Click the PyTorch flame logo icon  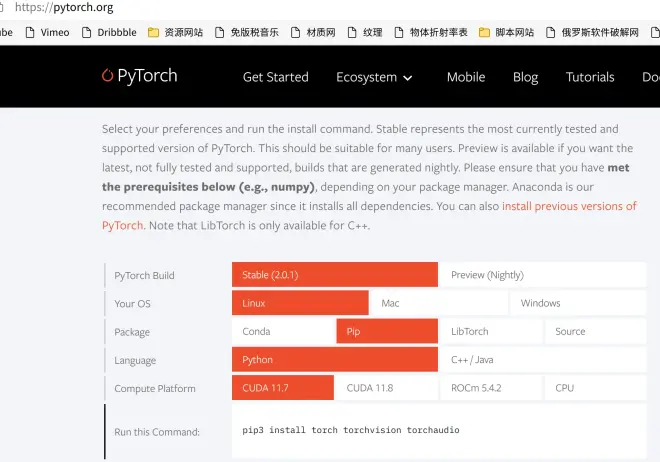coord(107,75)
